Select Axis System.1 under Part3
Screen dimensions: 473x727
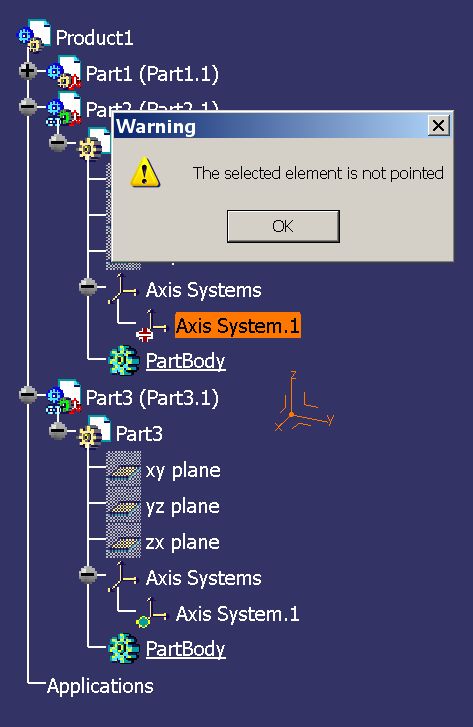237,614
